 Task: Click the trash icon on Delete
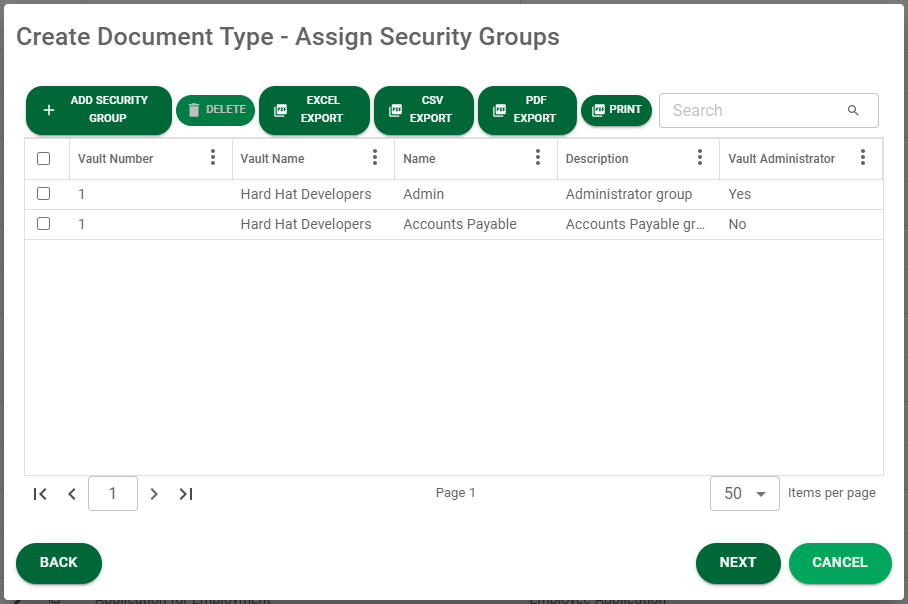pos(194,110)
